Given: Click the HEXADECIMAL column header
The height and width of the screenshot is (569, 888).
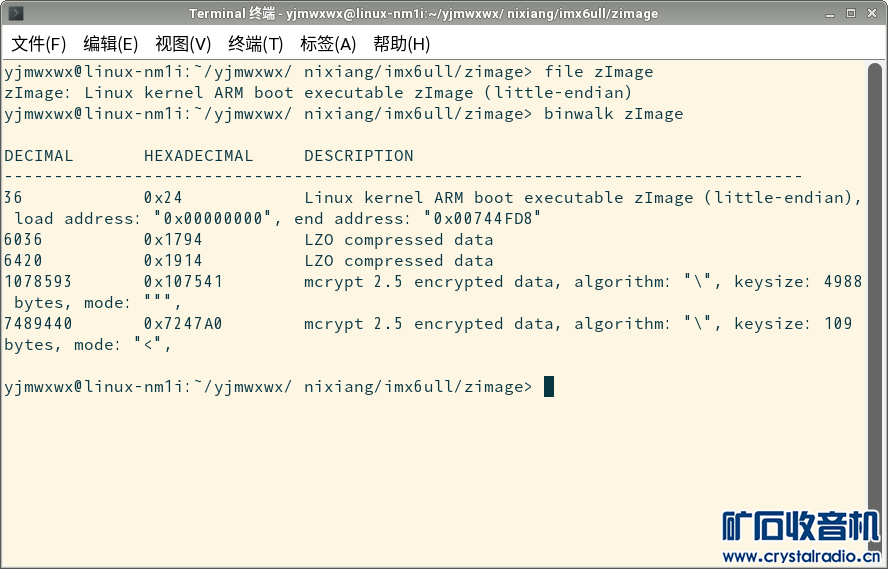Looking at the screenshot, I should 198,156.
